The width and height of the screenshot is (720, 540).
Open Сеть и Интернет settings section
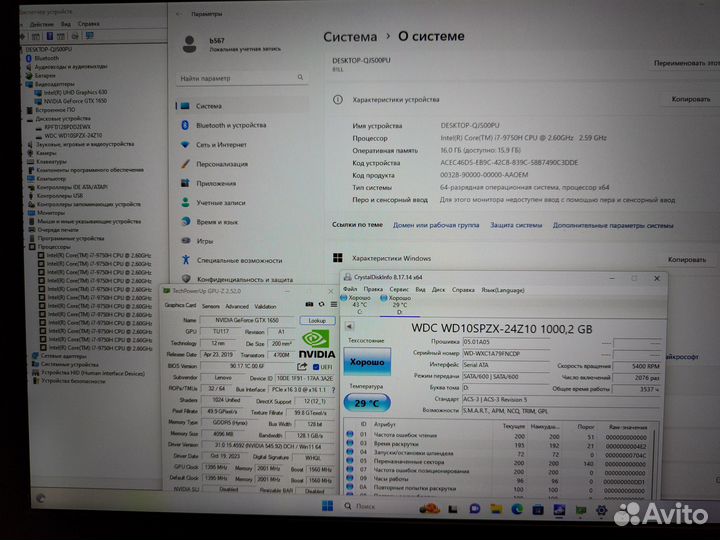[x=223, y=145]
